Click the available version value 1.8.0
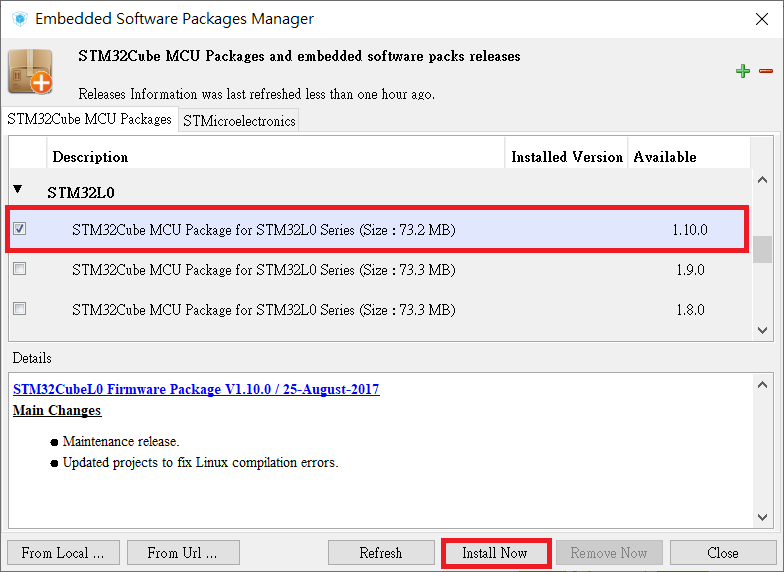The width and height of the screenshot is (784, 572). coord(690,310)
